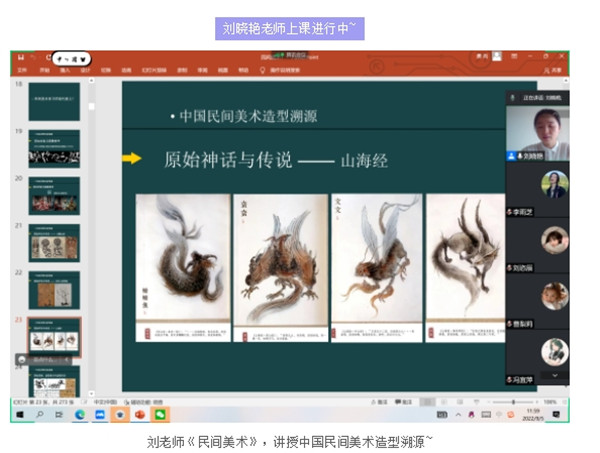Select slide 19 thumbnail
Image resolution: width=600 pixels, height=453 pixels.
(x=54, y=149)
